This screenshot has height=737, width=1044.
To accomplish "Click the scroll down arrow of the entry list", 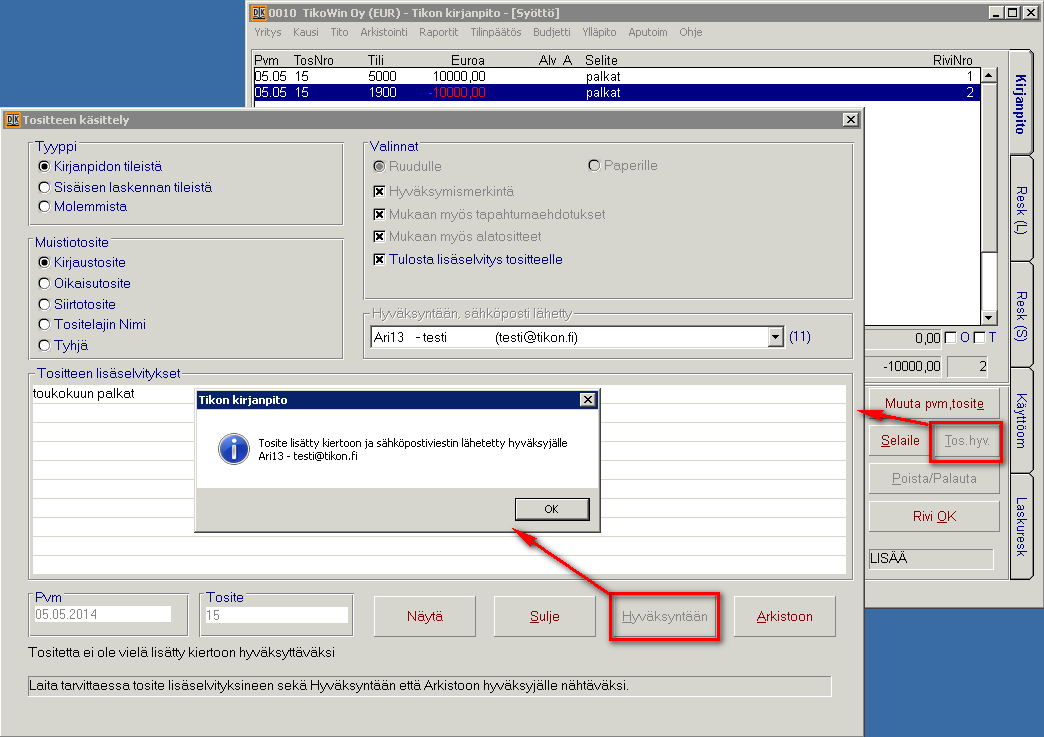I will click(x=989, y=318).
